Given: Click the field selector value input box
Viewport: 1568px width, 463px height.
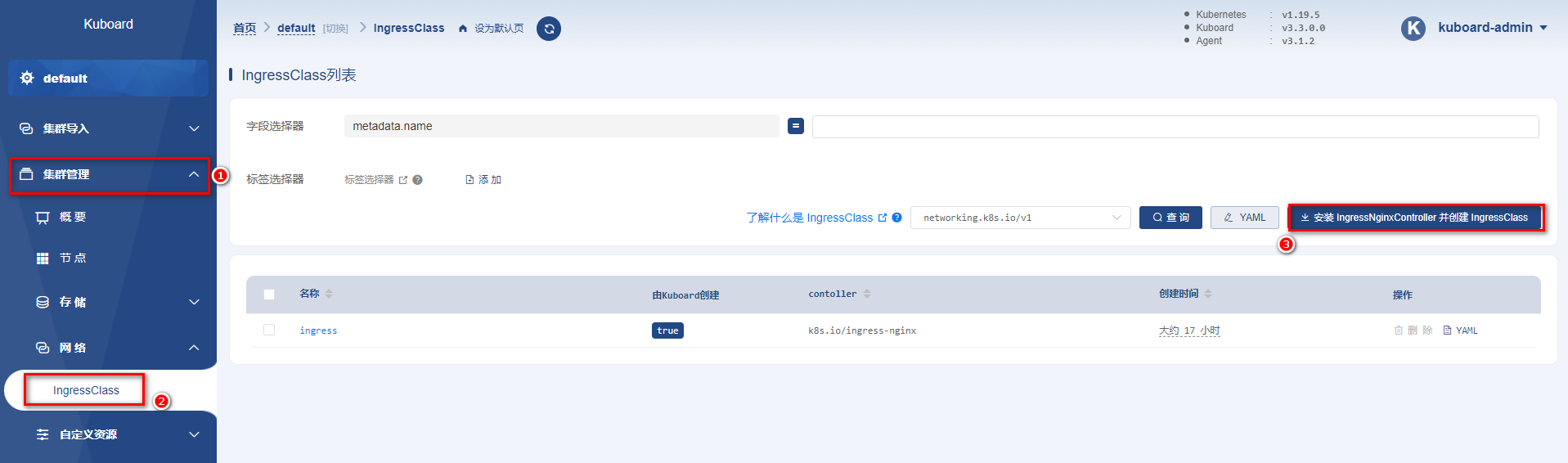Looking at the screenshot, I should tap(1175, 126).
